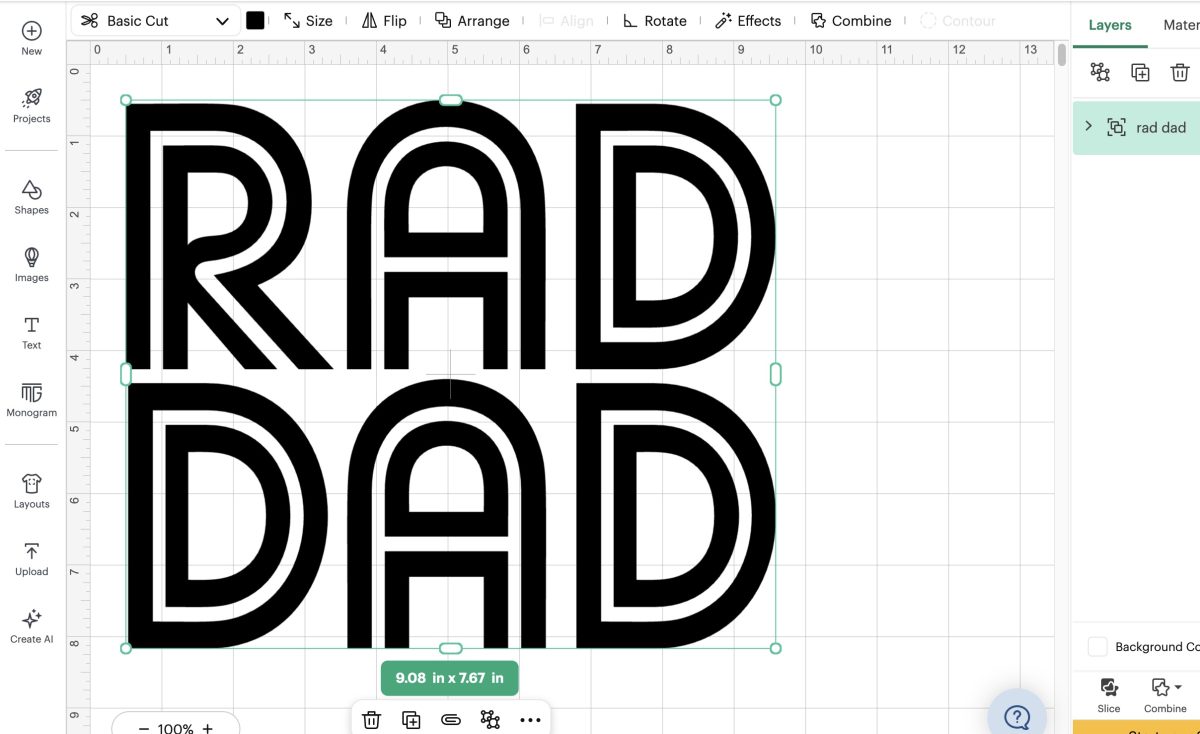Click the bottom-left selection handle
The height and width of the screenshot is (734, 1200).
[x=126, y=648]
